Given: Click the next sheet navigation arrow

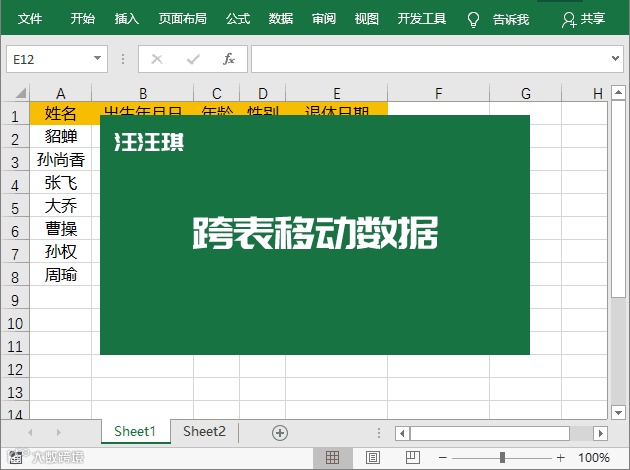Looking at the screenshot, I should (59, 433).
